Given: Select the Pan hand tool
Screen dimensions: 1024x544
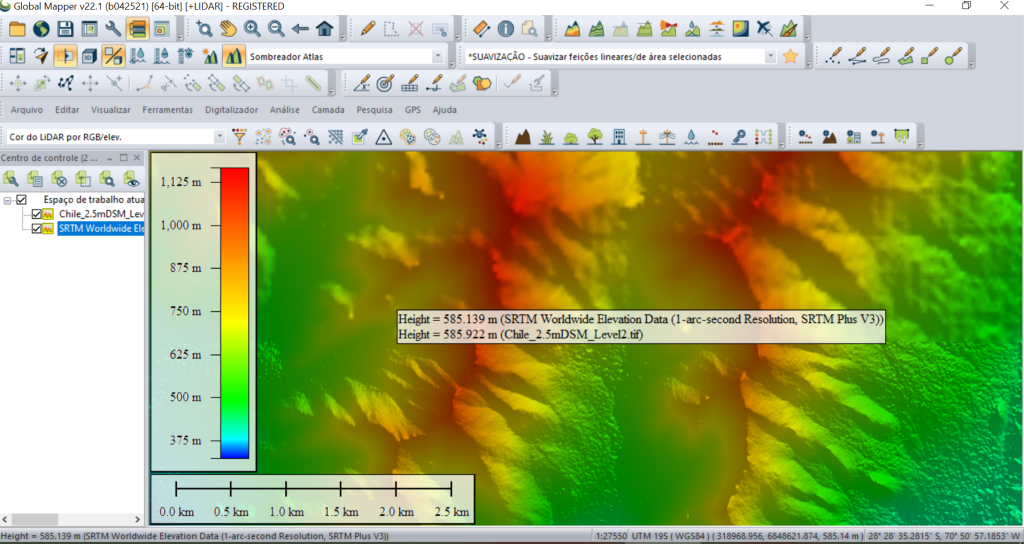Looking at the screenshot, I should tap(229, 29).
